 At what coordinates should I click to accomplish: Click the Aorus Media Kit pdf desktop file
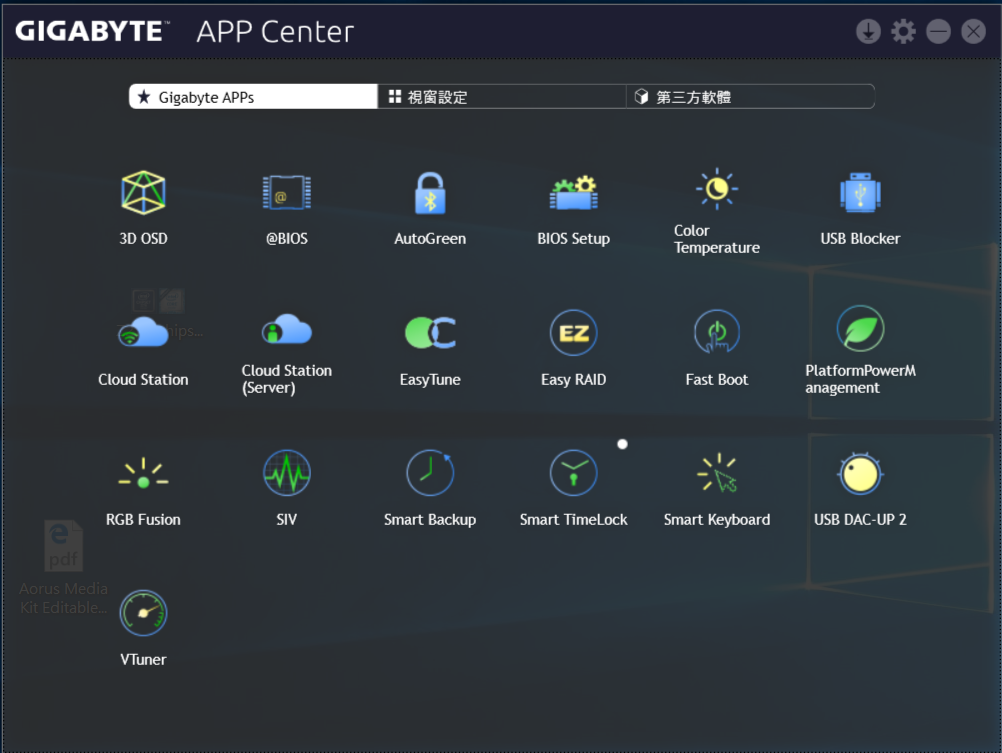click(x=63, y=566)
